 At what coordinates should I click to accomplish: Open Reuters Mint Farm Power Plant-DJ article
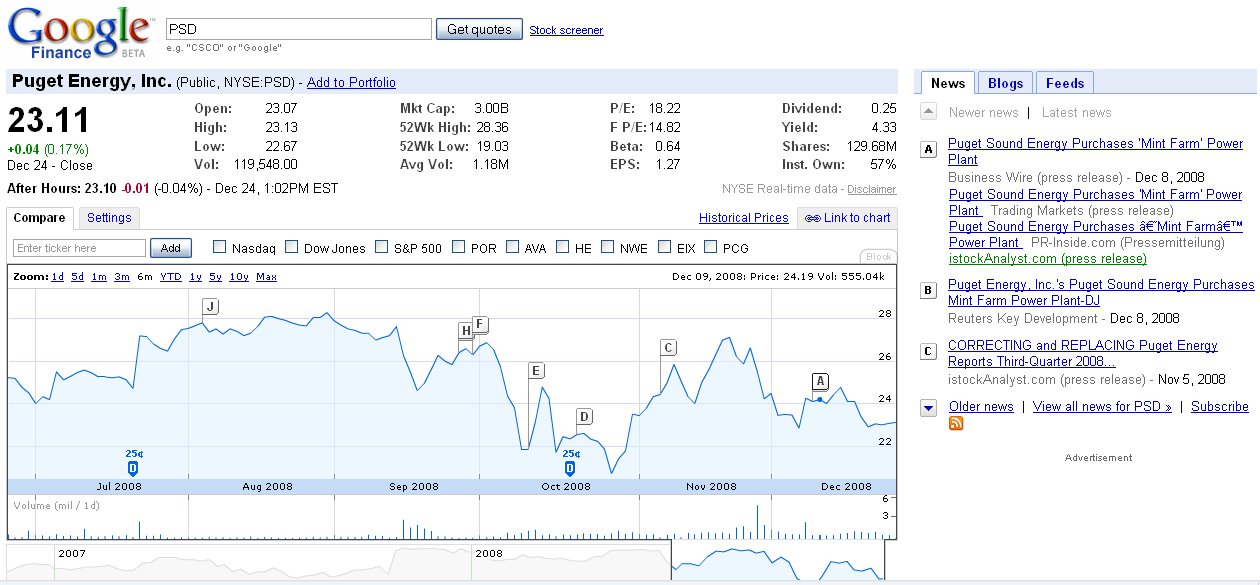(x=1101, y=293)
